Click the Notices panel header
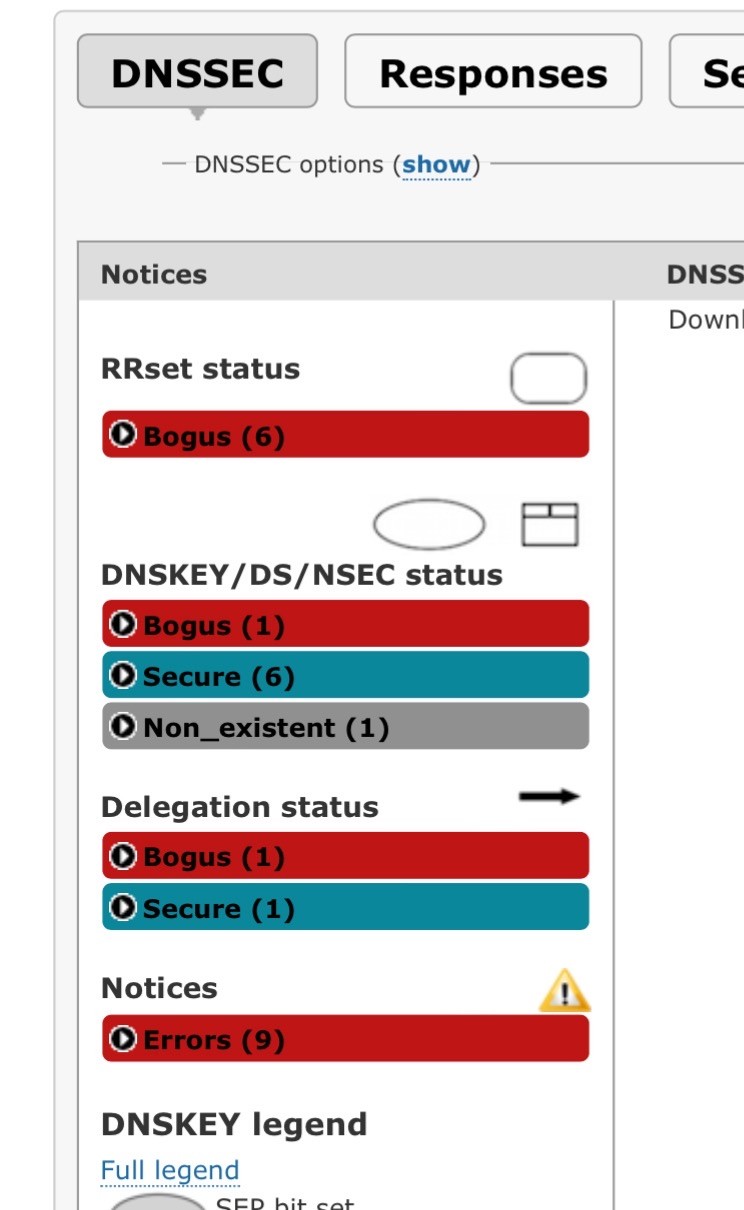This screenshot has height=1210, width=744. [x=154, y=275]
